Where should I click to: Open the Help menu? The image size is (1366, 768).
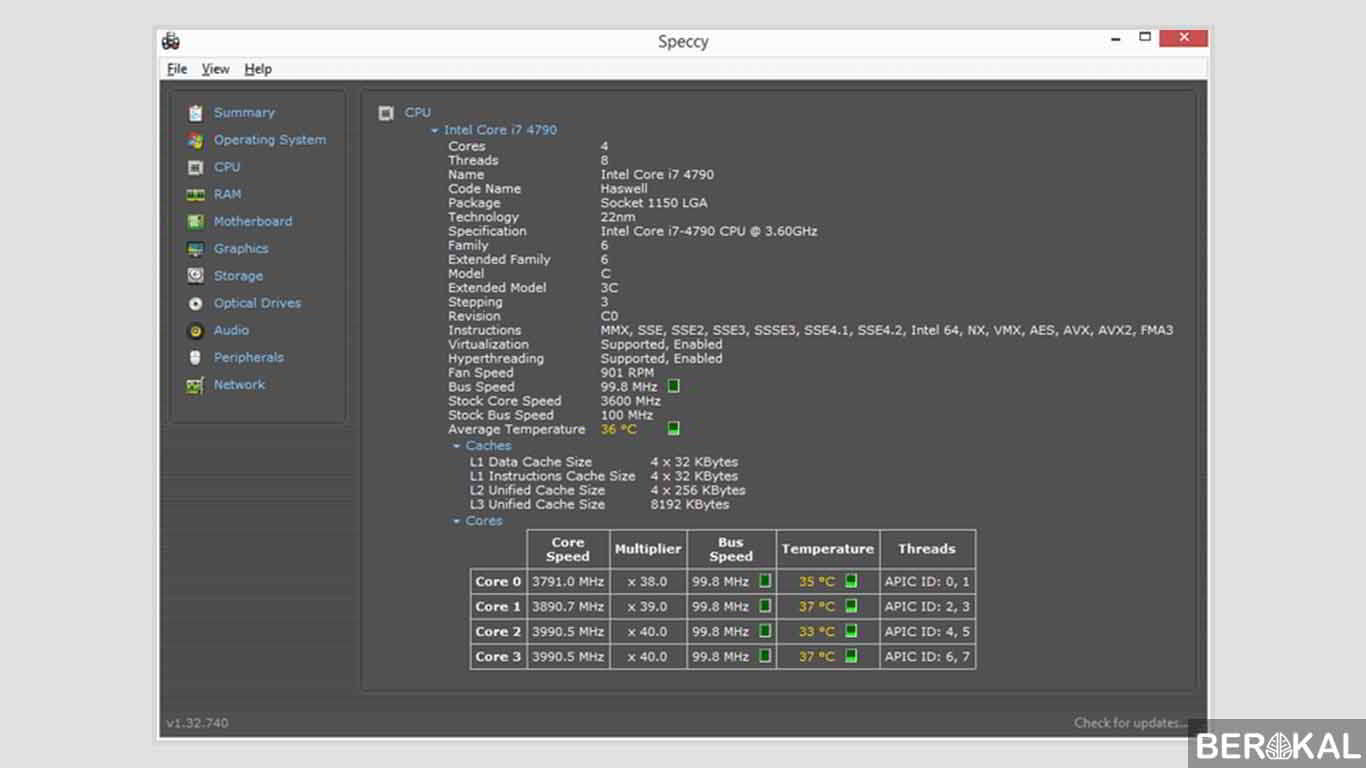[258, 69]
